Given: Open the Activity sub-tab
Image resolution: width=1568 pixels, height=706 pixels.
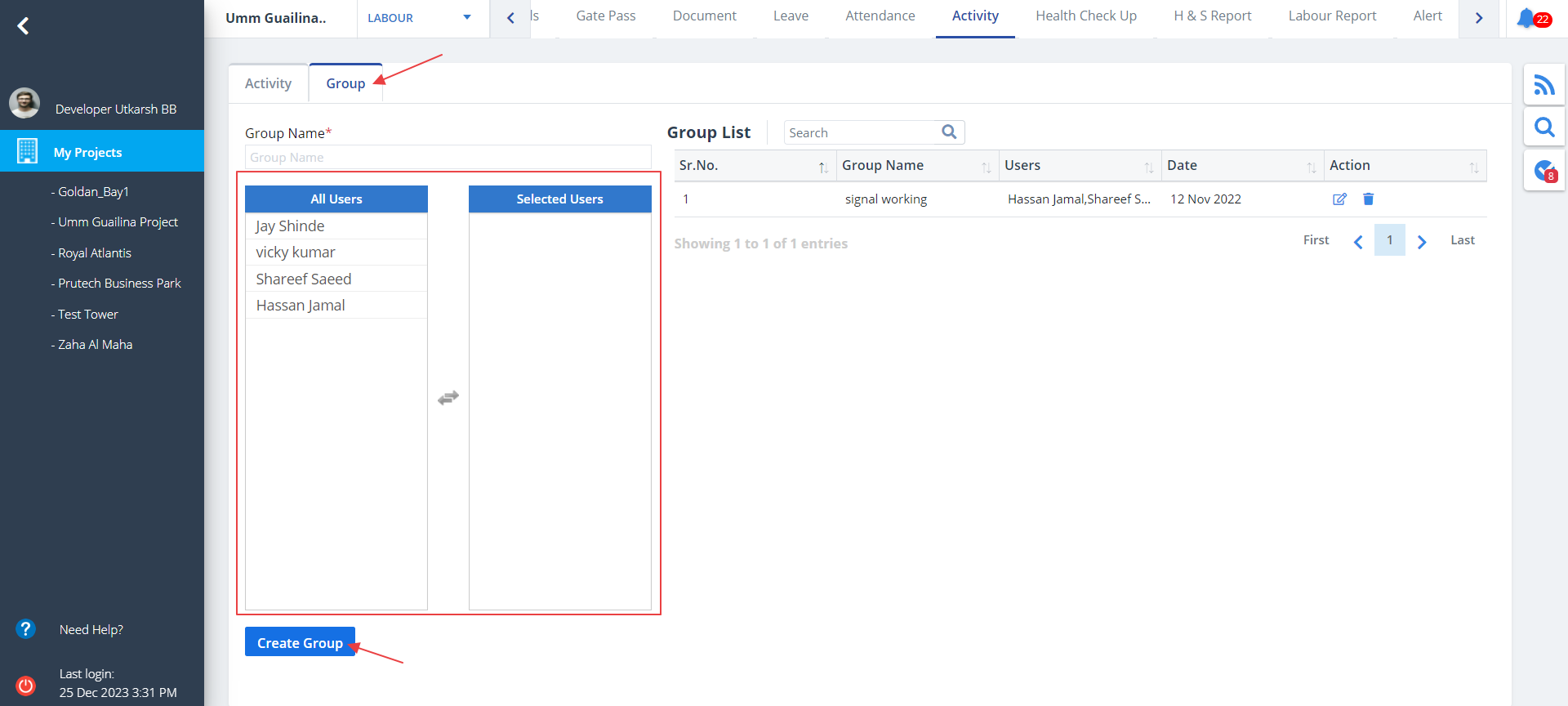Looking at the screenshot, I should [x=268, y=83].
